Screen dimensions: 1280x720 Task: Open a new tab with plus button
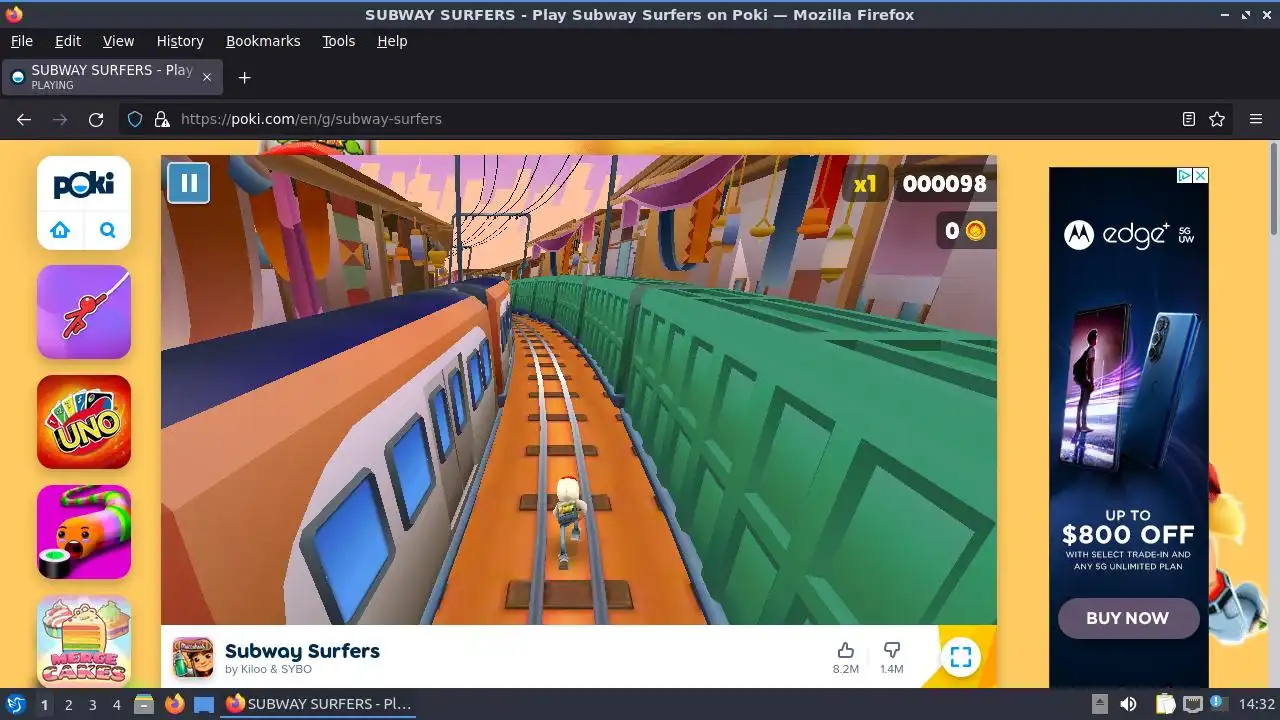[x=244, y=77]
